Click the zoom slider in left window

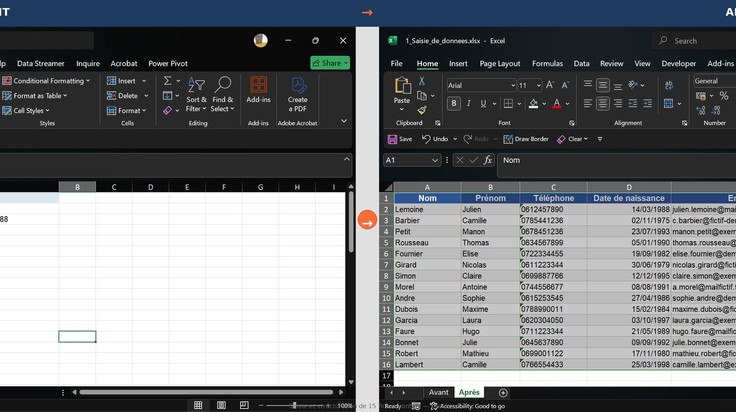[x=294, y=405]
